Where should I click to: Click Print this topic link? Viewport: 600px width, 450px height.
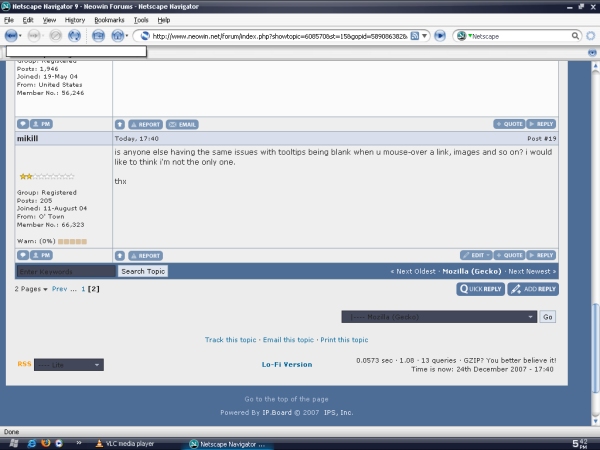(x=344, y=340)
